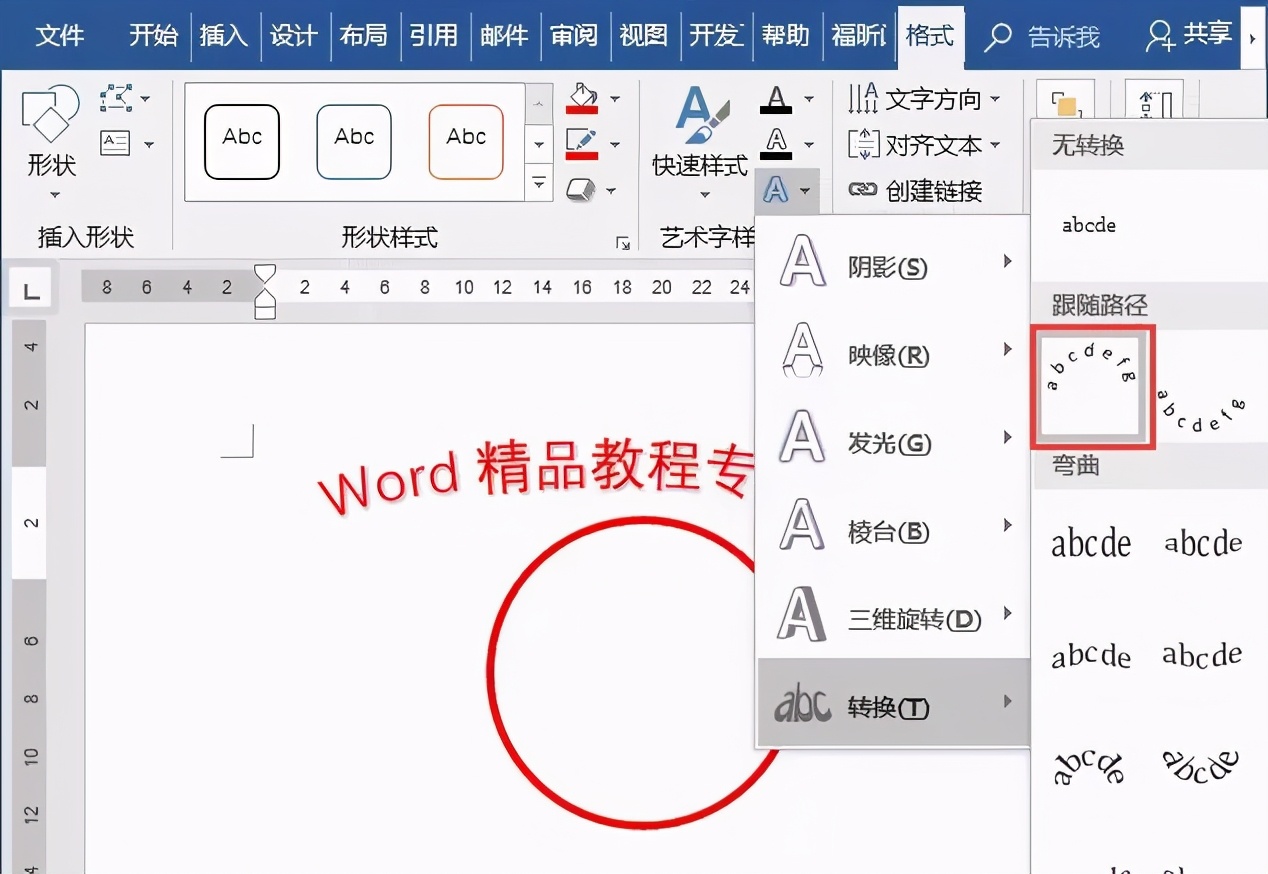This screenshot has height=874, width=1268.
Task: Select the abcde no transform option
Action: coord(1089,225)
